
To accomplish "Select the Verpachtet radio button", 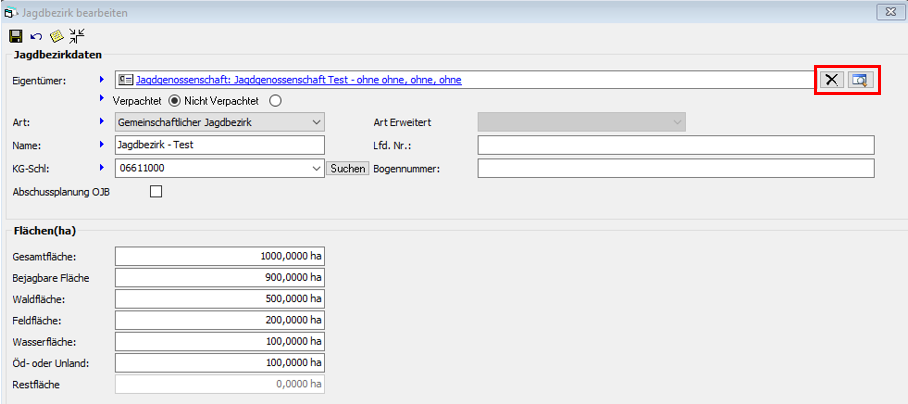I will click(x=174, y=100).
